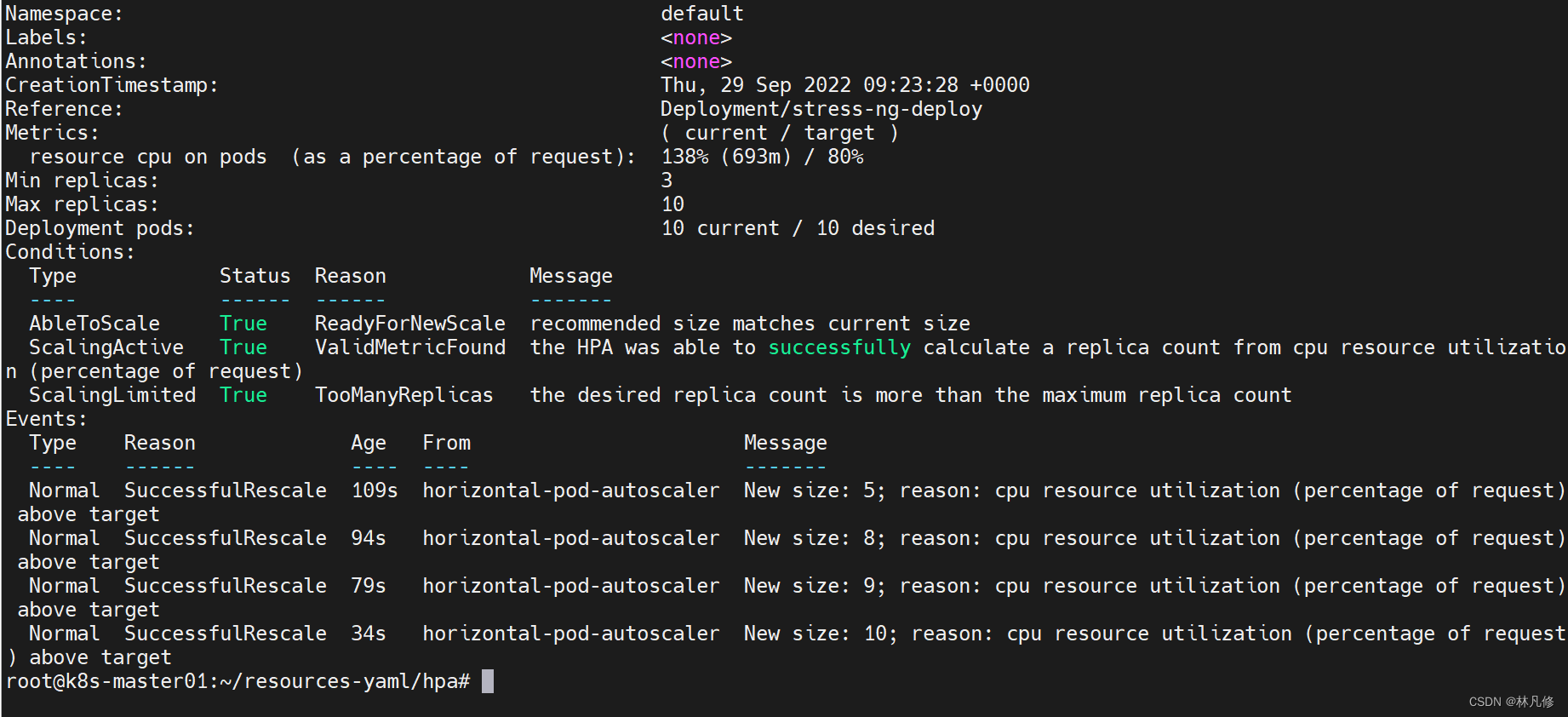Click the AbleToScale condition type
Image resolution: width=1568 pixels, height=717 pixels.
pos(94,324)
